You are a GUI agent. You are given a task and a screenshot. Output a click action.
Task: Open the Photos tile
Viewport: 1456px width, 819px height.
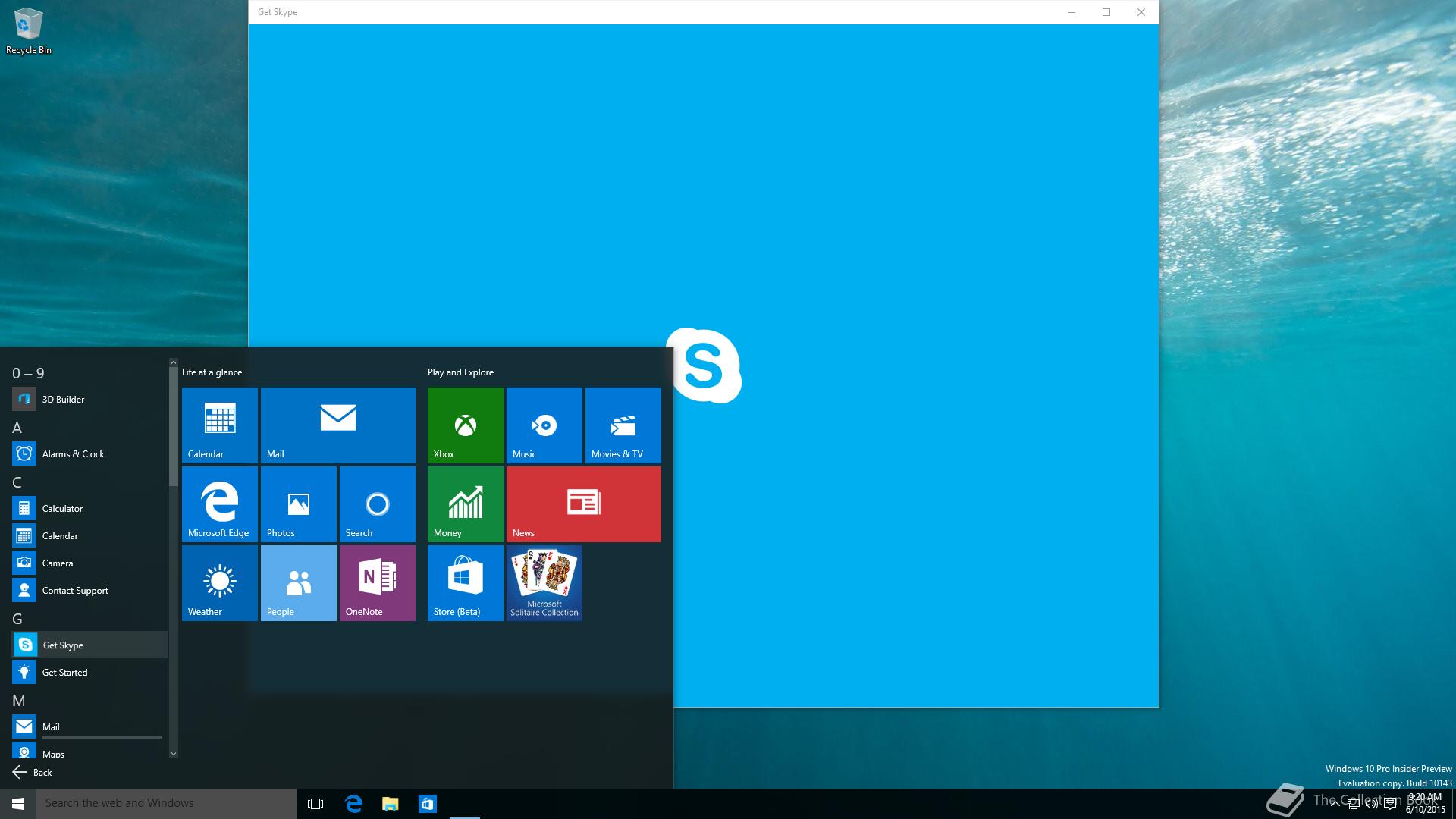[x=299, y=504]
